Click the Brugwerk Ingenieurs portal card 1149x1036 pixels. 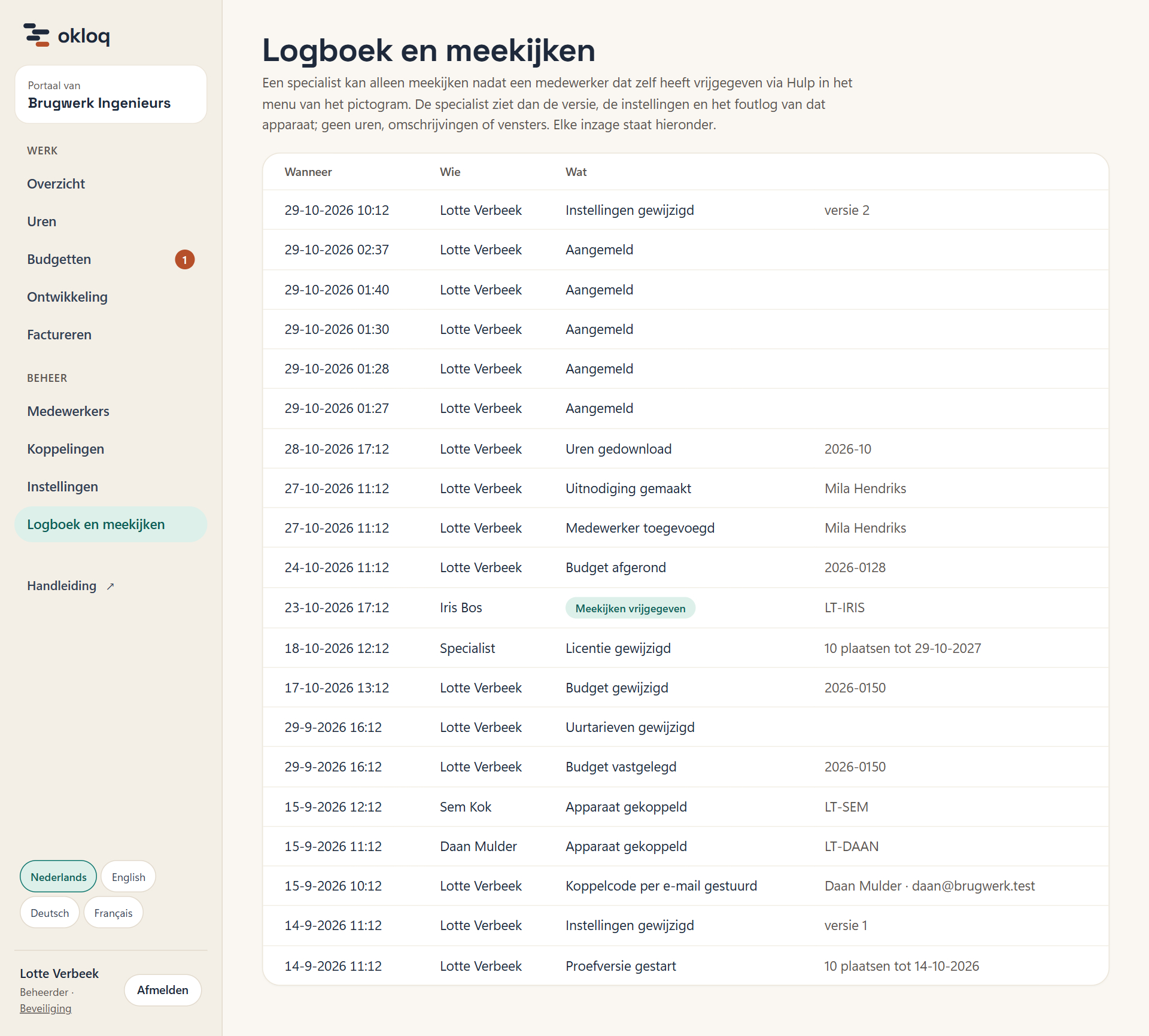pos(111,95)
